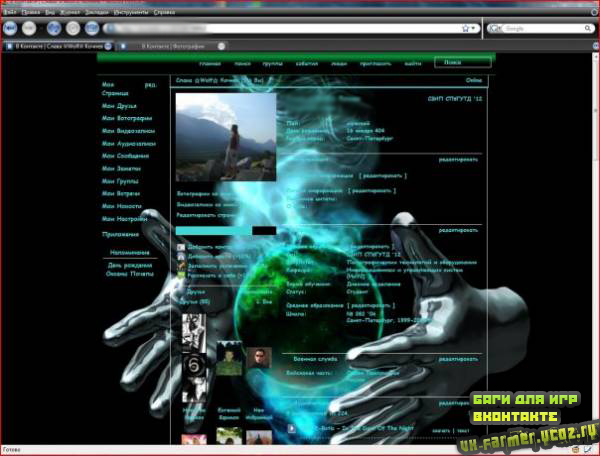Close the 'В Контакте | Фотографии' tab
Screen dimensions: 600x456
pos(221,46)
